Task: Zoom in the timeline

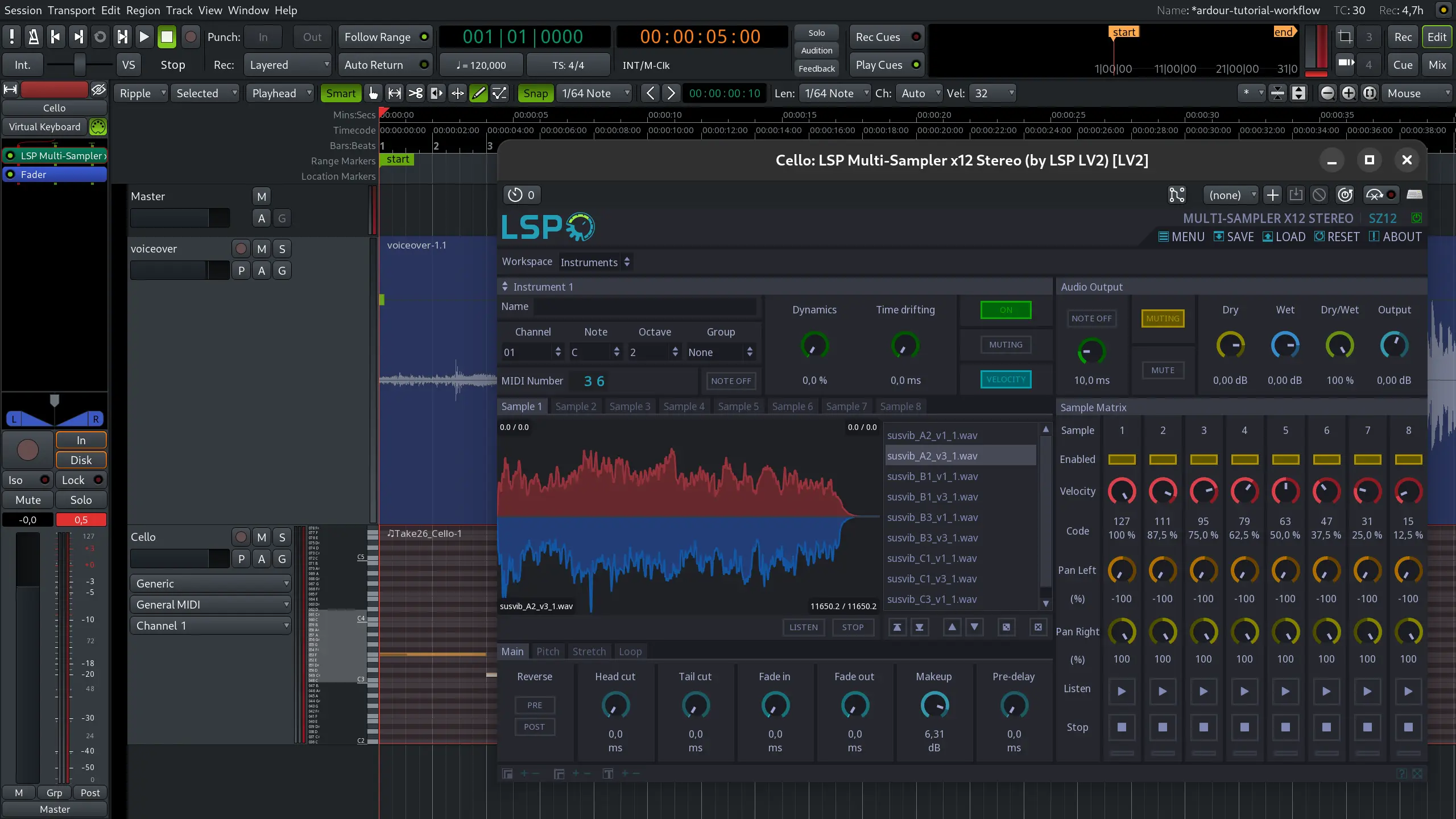Action: (x=1349, y=93)
